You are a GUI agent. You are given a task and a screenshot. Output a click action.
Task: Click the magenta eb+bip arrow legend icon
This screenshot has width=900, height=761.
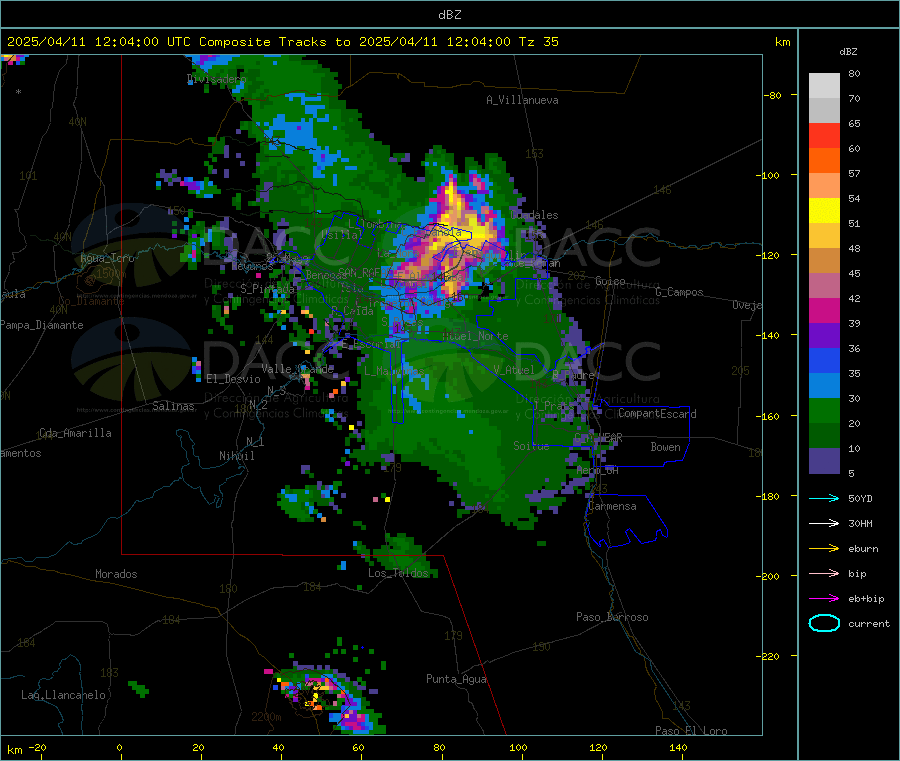(x=824, y=599)
